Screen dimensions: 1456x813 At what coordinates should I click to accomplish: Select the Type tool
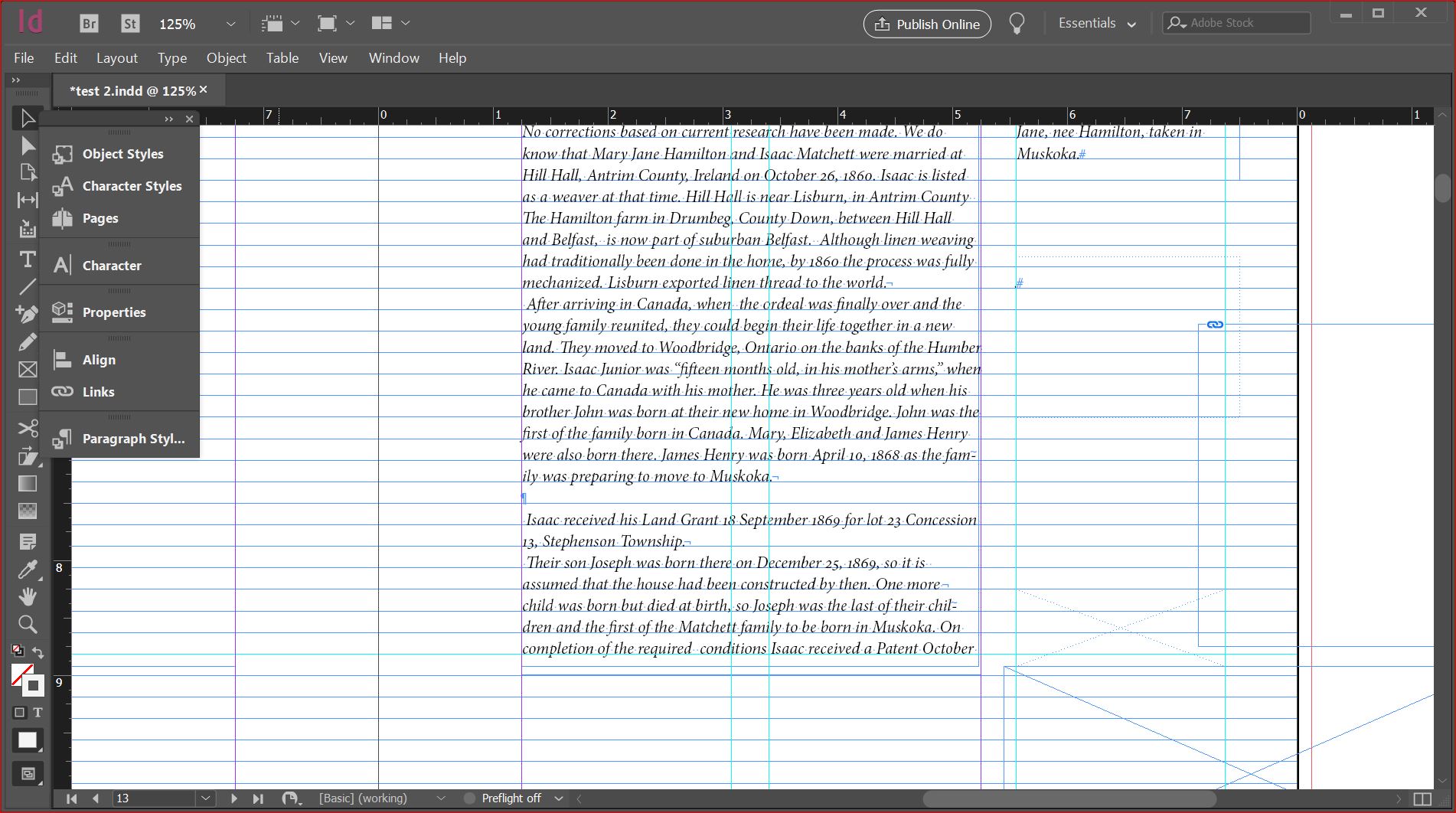coord(28,260)
